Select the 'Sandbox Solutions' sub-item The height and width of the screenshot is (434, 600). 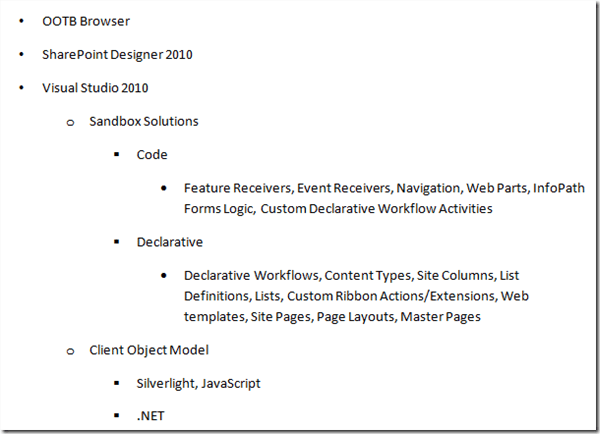pos(143,121)
